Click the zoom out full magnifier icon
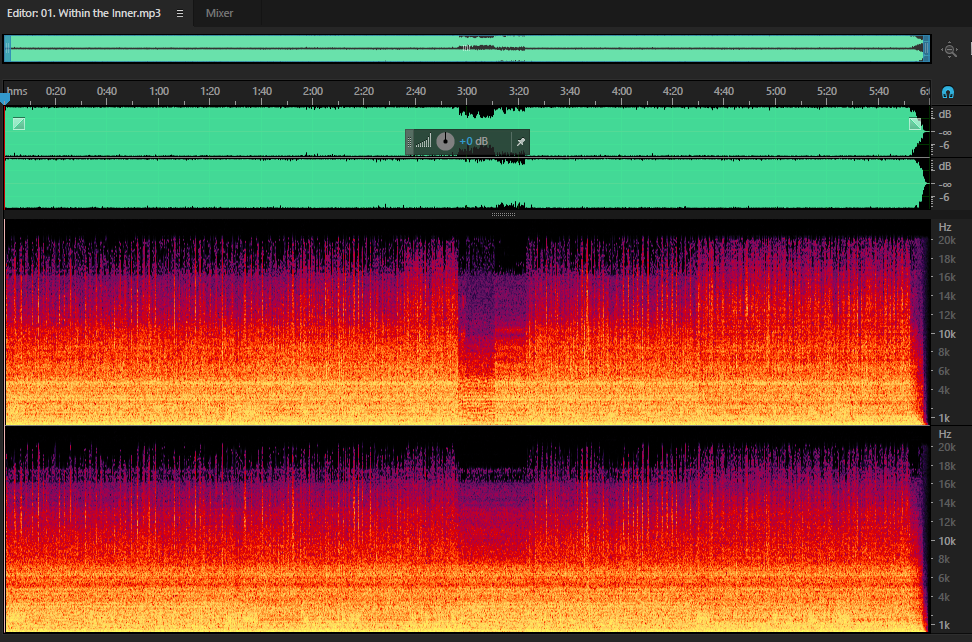972x642 pixels. point(949,50)
